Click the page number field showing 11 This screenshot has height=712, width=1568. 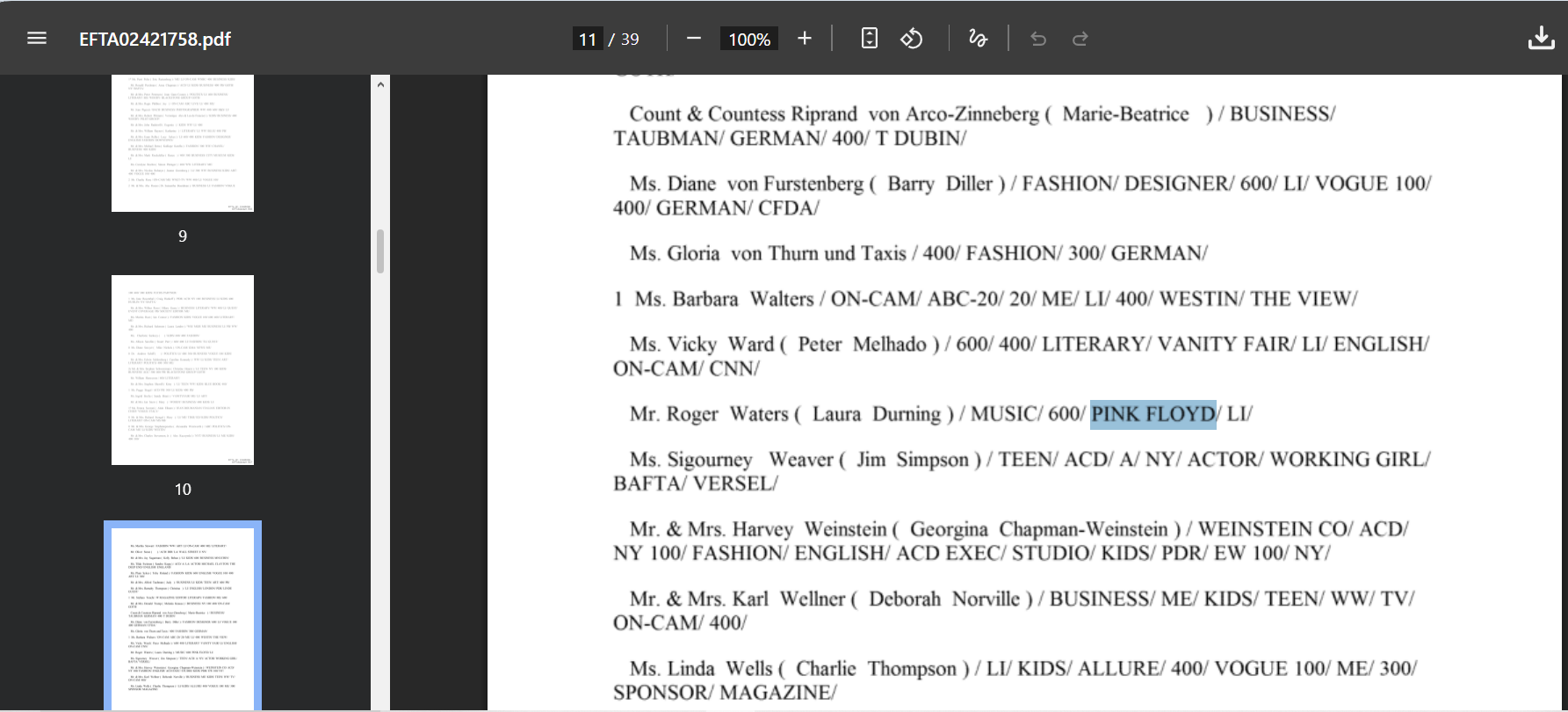pyautogui.click(x=588, y=39)
